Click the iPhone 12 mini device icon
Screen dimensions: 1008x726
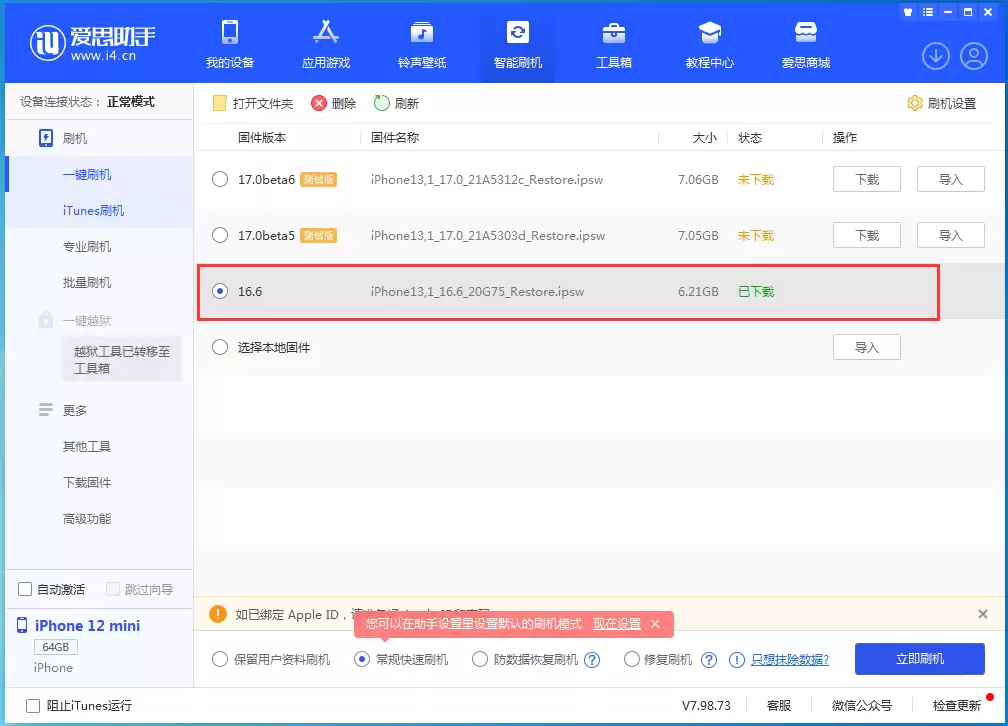tap(22, 625)
